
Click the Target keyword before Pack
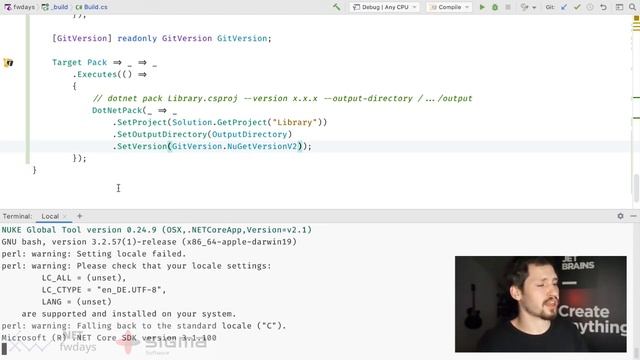67,62
